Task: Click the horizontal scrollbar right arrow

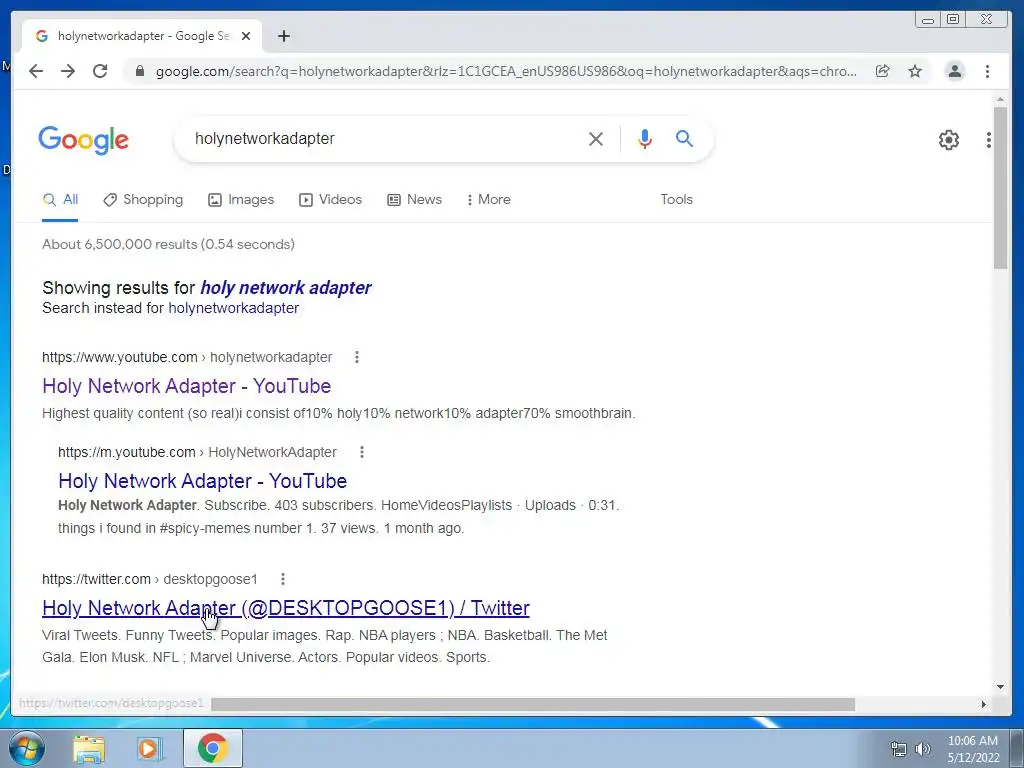Action: coord(984,704)
